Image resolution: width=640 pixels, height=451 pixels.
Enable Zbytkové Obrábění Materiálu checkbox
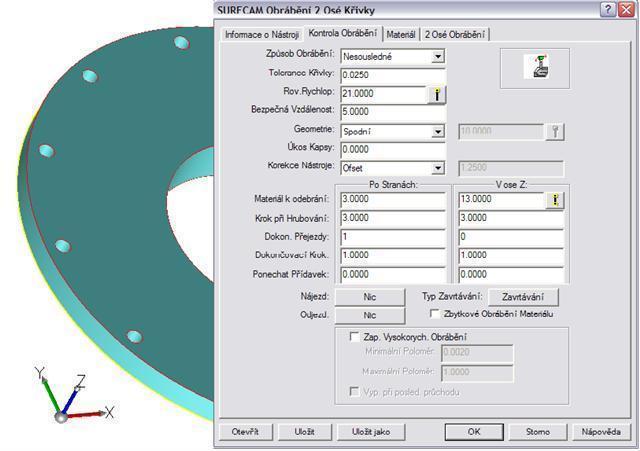coord(435,313)
